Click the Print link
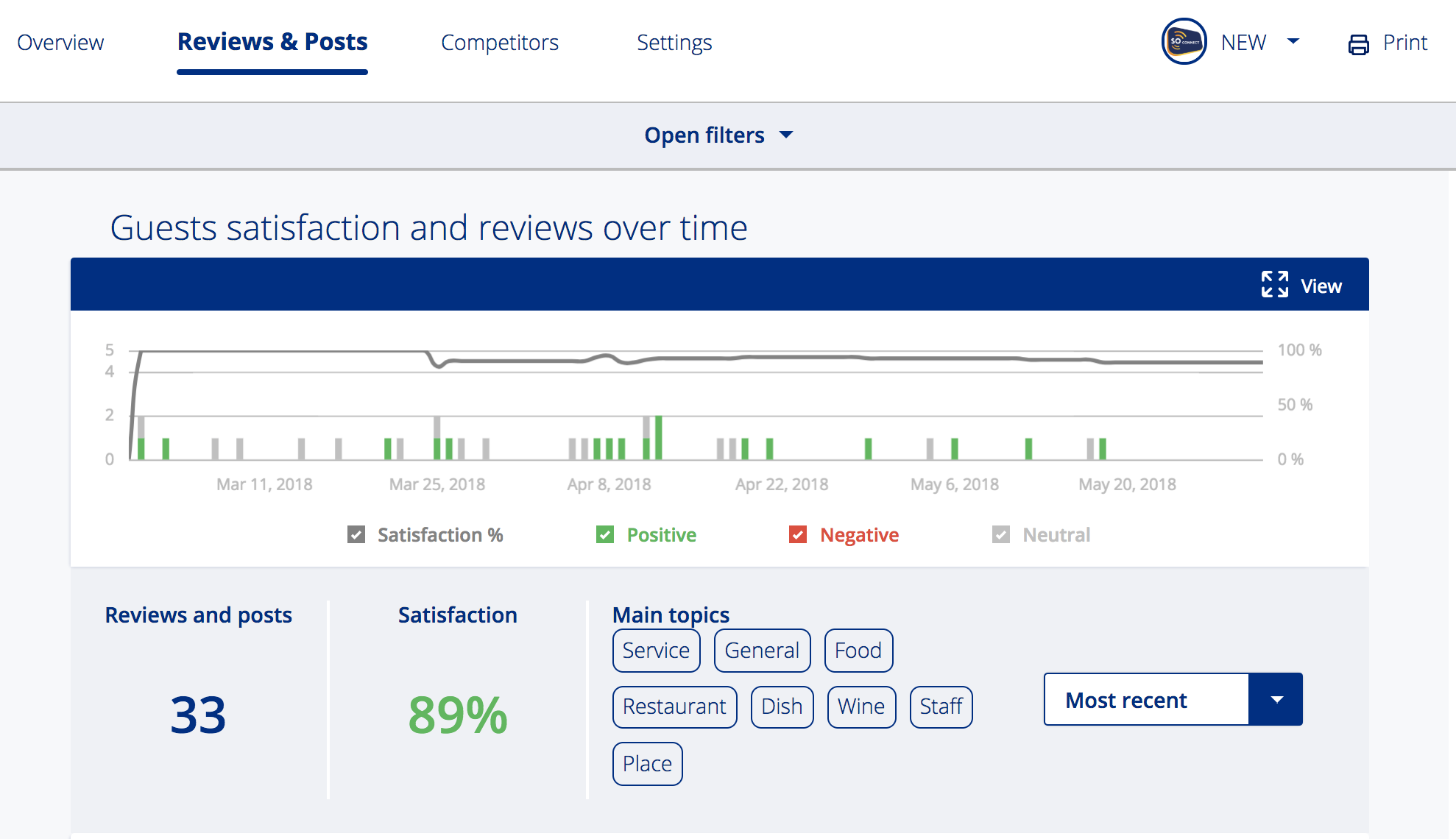This screenshot has height=839, width=1456. [x=1404, y=43]
